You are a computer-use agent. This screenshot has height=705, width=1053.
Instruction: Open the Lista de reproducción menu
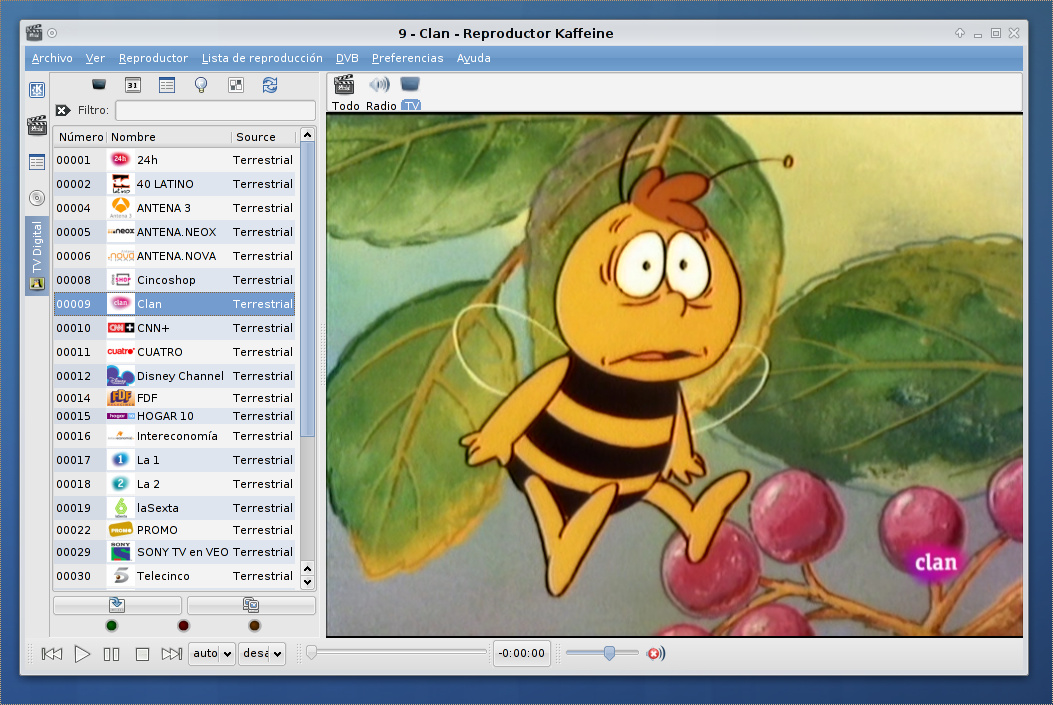pos(262,58)
